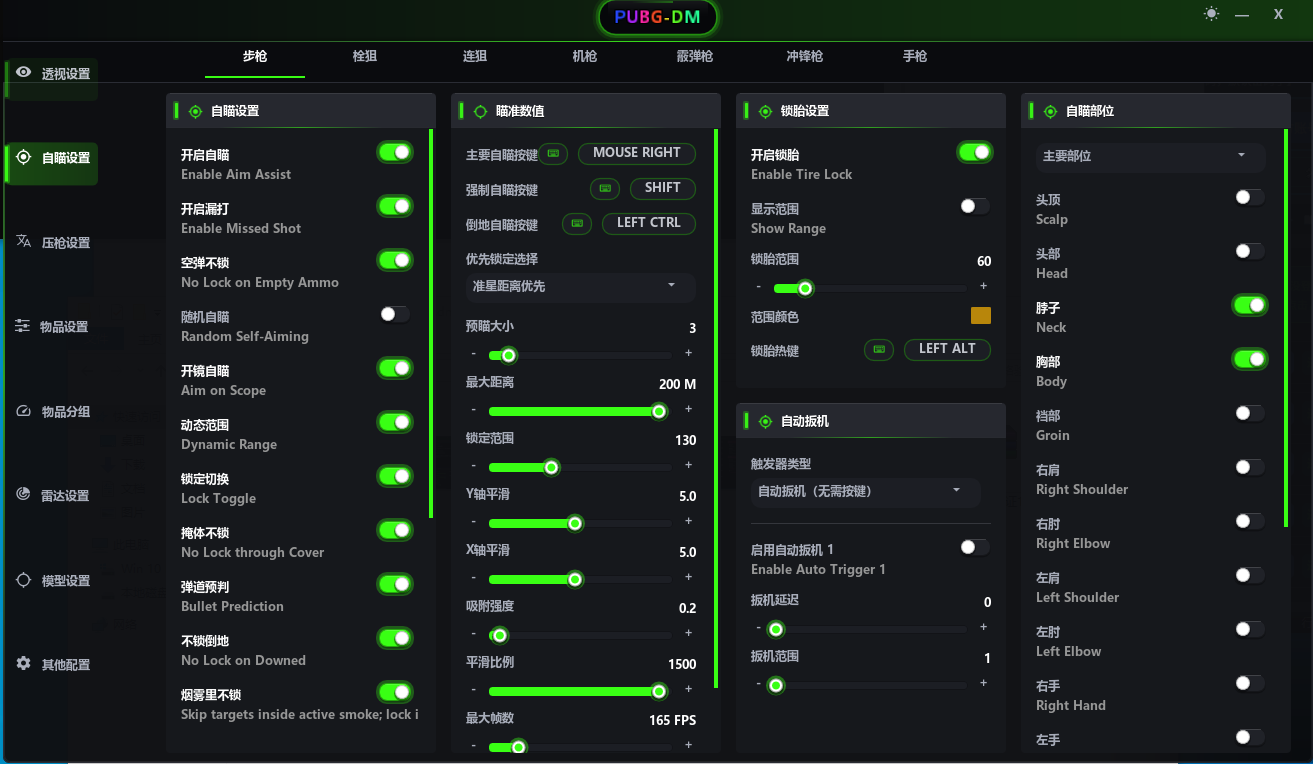The image size is (1313, 764).
Task: Click the 自瞄设置 panel green scrollbar
Action: click(431, 323)
